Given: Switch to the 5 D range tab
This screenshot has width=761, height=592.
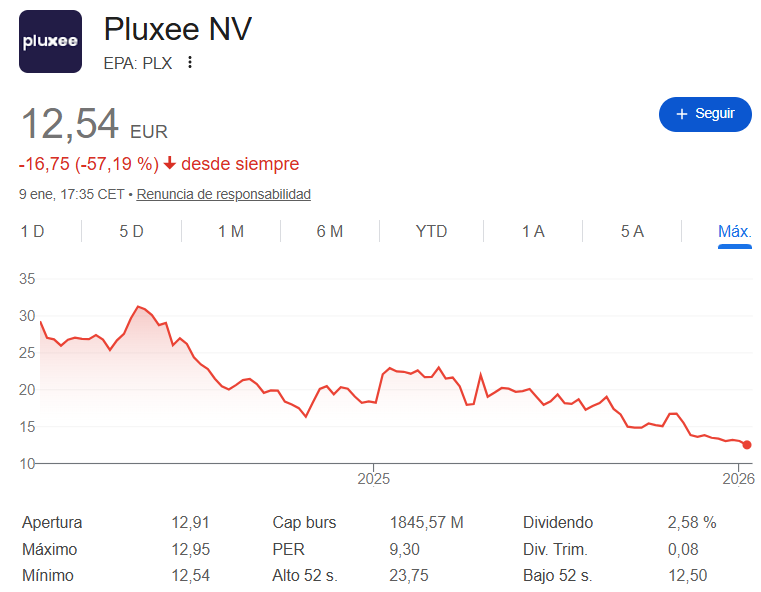Looking at the screenshot, I should (x=131, y=232).
